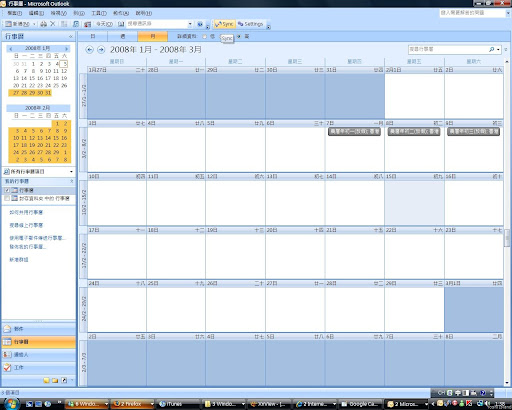Click the 新增群組 link
The width and height of the screenshot is (512, 410).
pyautogui.click(x=19, y=260)
